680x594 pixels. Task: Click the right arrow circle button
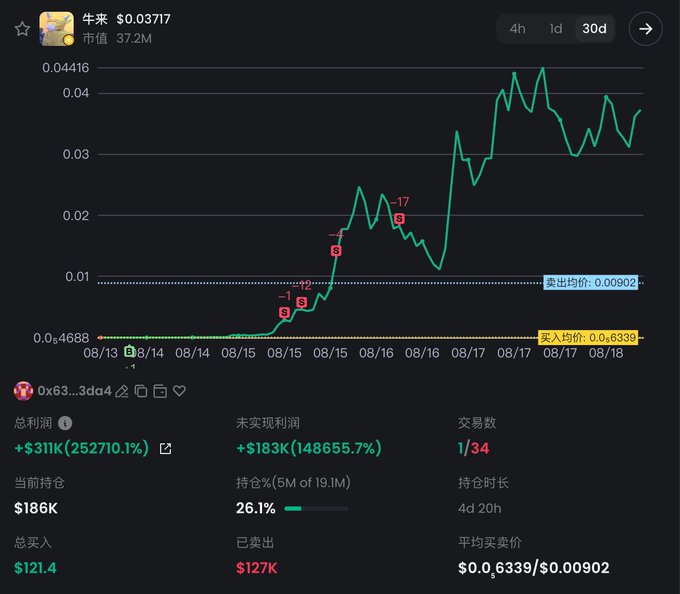point(645,29)
